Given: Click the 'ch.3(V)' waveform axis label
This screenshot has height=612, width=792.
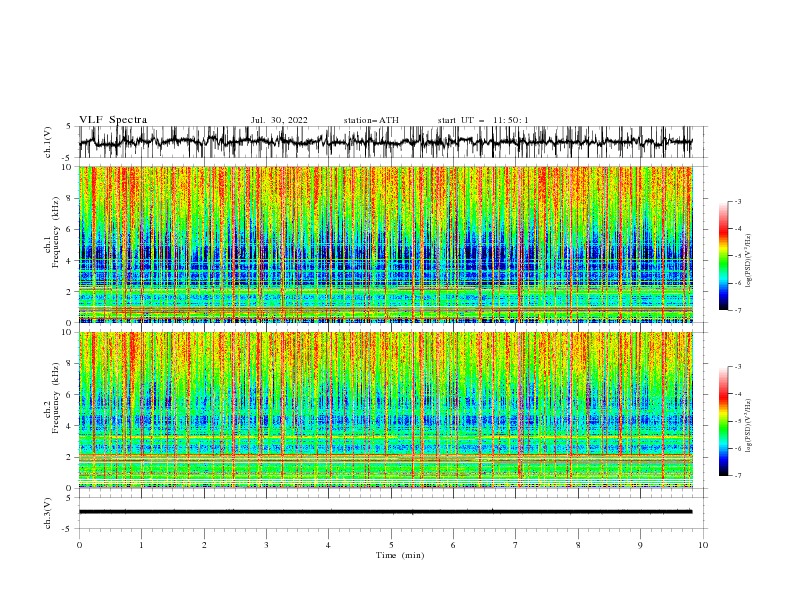Looking at the screenshot, I should (x=48, y=513).
